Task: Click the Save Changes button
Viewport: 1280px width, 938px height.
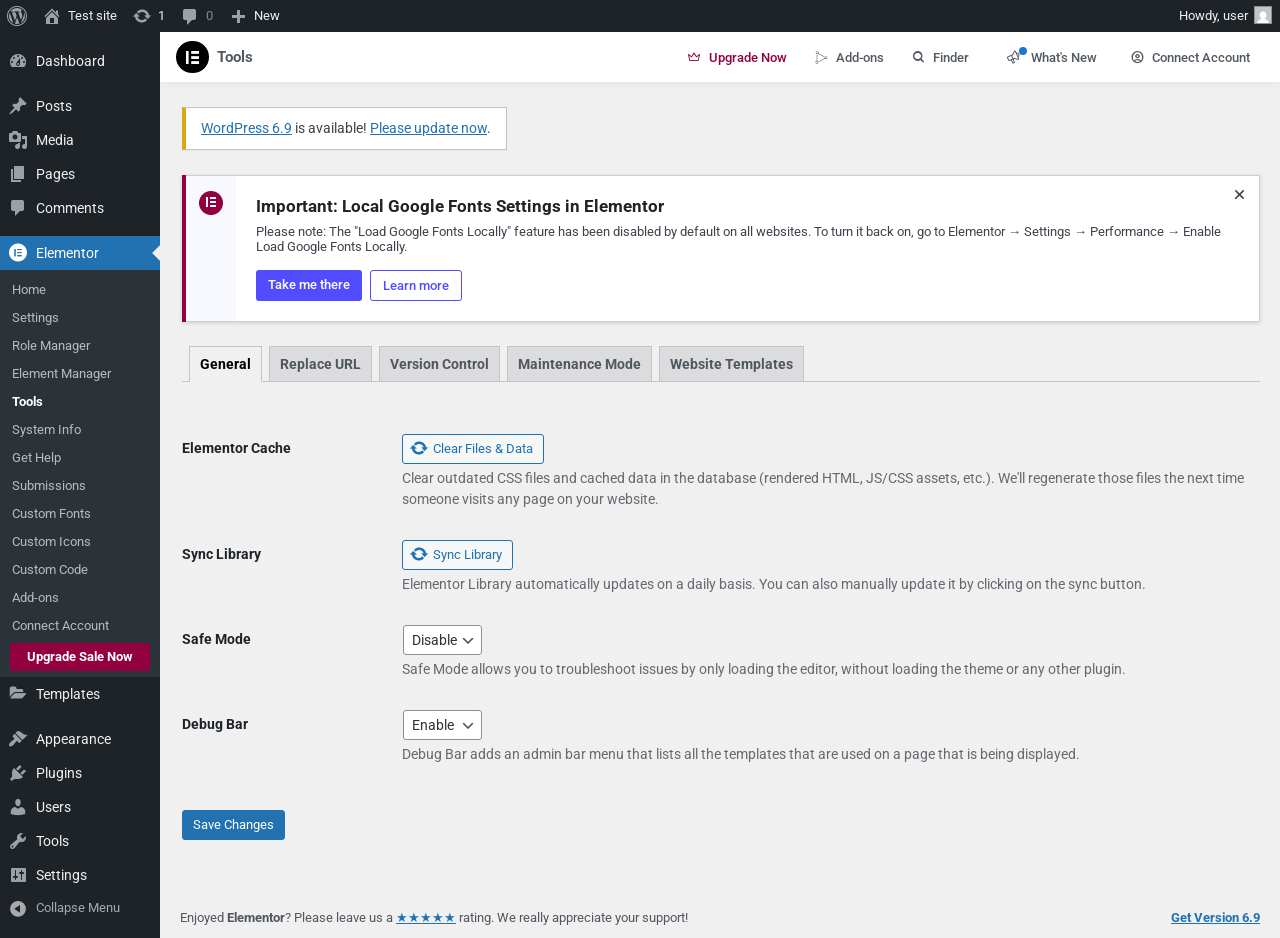Action: (233, 825)
